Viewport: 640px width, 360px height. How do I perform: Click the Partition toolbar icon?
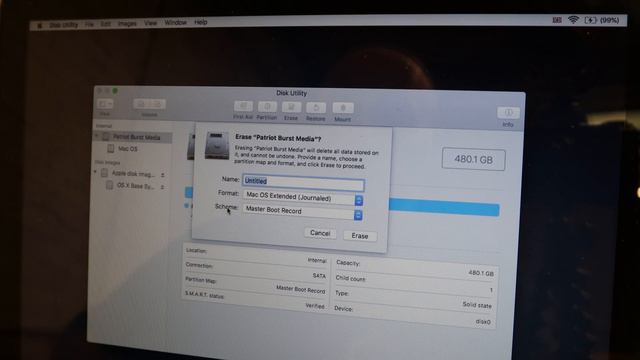267,107
